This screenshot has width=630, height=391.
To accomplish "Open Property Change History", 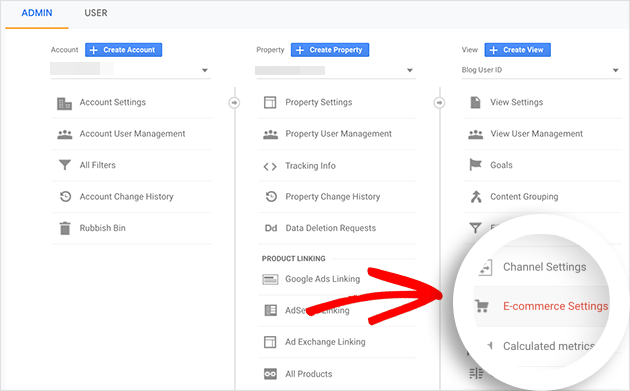I will pyautogui.click(x=333, y=197).
